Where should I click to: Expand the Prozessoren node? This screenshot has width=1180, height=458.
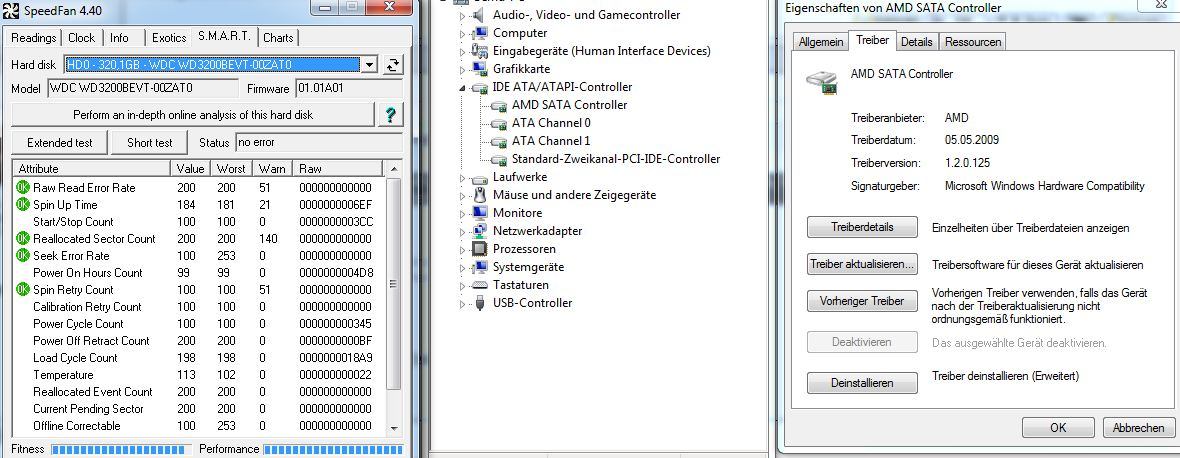(463, 250)
